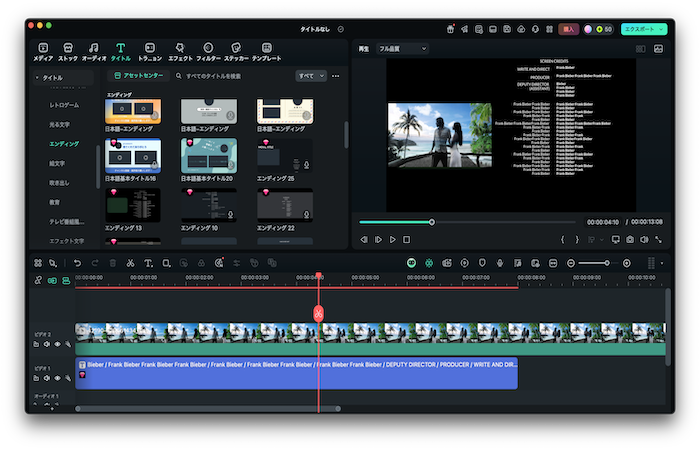Image resolution: width=700 pixels, height=450 pixels.
Task: Select the crop tool in timeline toolbar
Action: (x=166, y=263)
